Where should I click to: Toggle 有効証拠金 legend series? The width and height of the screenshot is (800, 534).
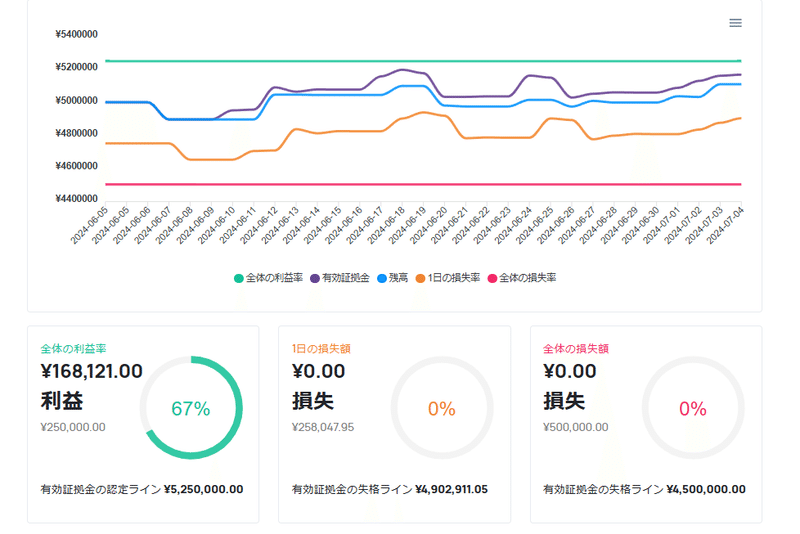340,278
